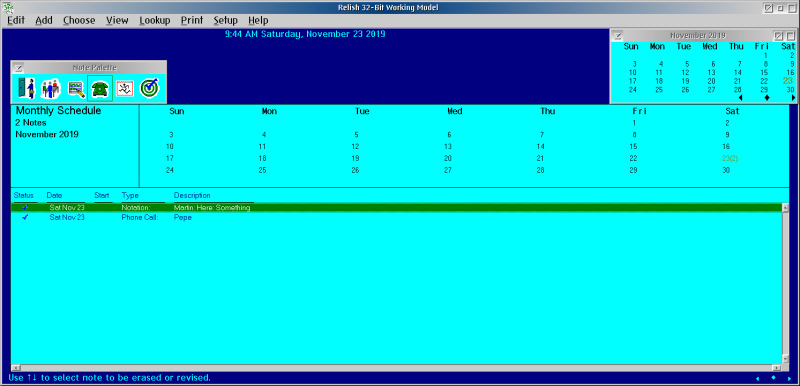Open the Relish title bar system menu icon
Screen dimensions: 800x386
pyautogui.click(x=8, y=8)
